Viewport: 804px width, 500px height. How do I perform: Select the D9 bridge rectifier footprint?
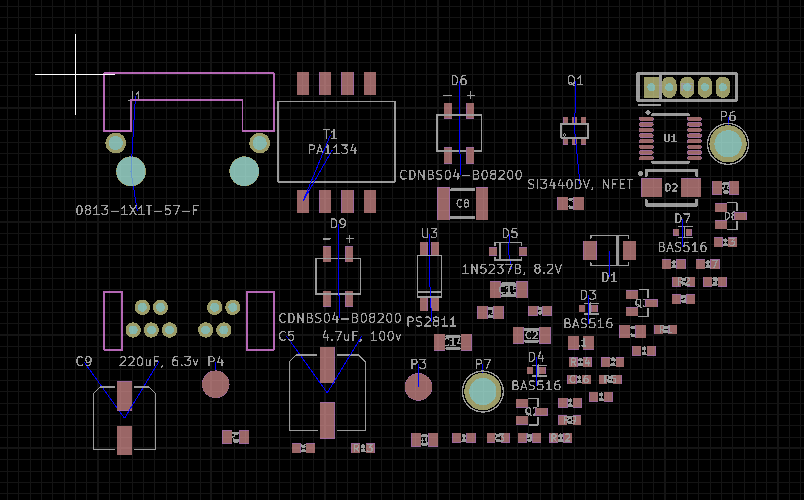(x=338, y=275)
